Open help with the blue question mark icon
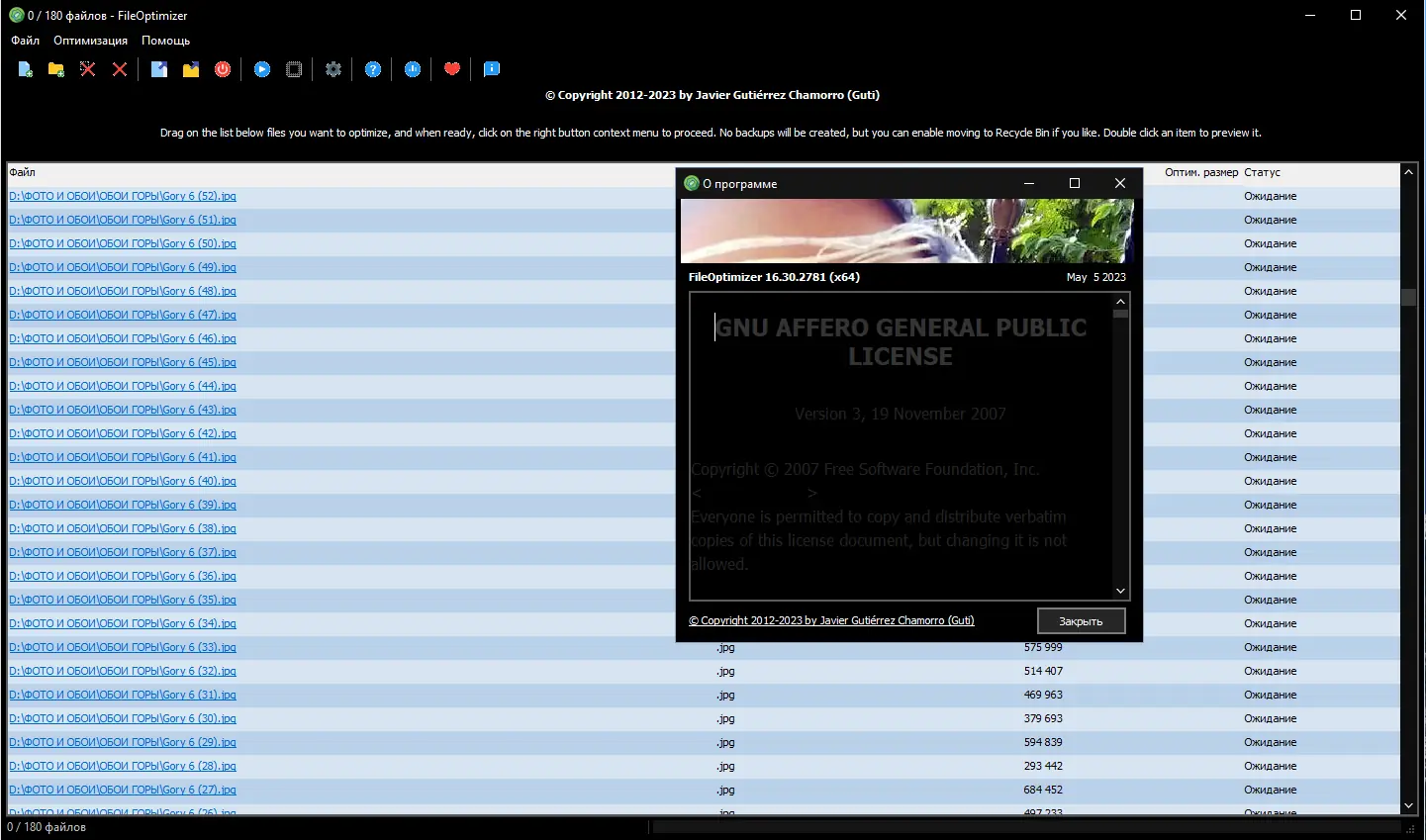The image size is (1426, 840). (x=373, y=69)
